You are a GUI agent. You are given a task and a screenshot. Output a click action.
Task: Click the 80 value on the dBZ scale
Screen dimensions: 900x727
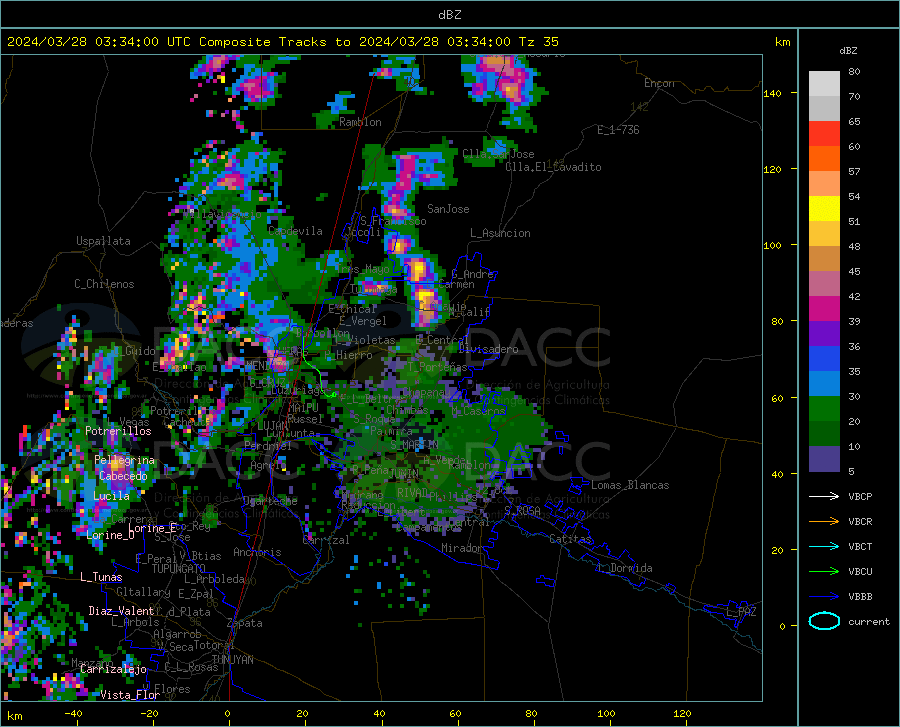pos(854,72)
